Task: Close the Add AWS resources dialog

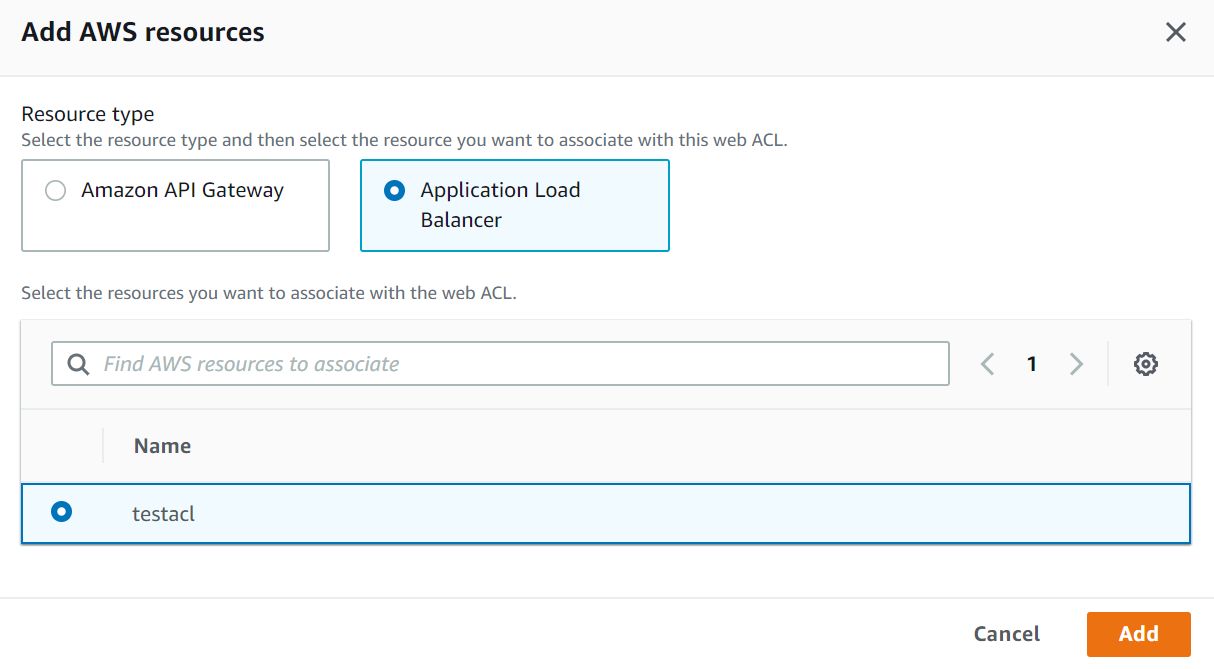Action: tap(1176, 31)
